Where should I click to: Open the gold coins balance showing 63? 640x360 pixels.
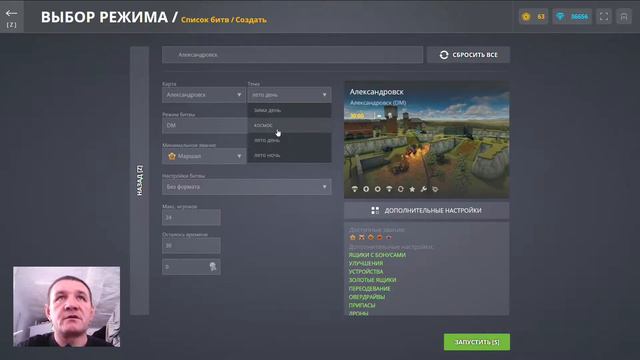coord(533,17)
